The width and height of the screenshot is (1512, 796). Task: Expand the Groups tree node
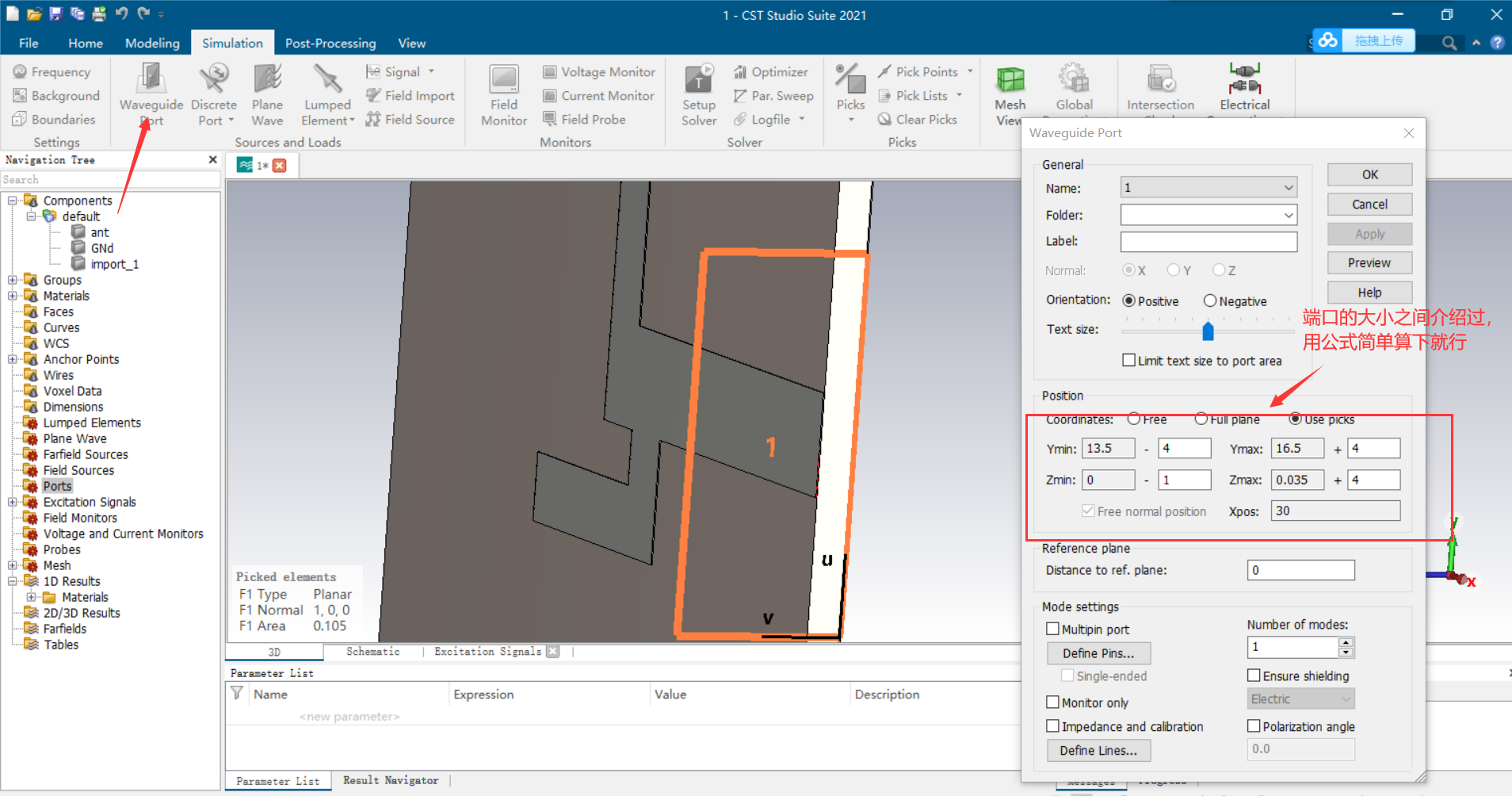(13, 280)
